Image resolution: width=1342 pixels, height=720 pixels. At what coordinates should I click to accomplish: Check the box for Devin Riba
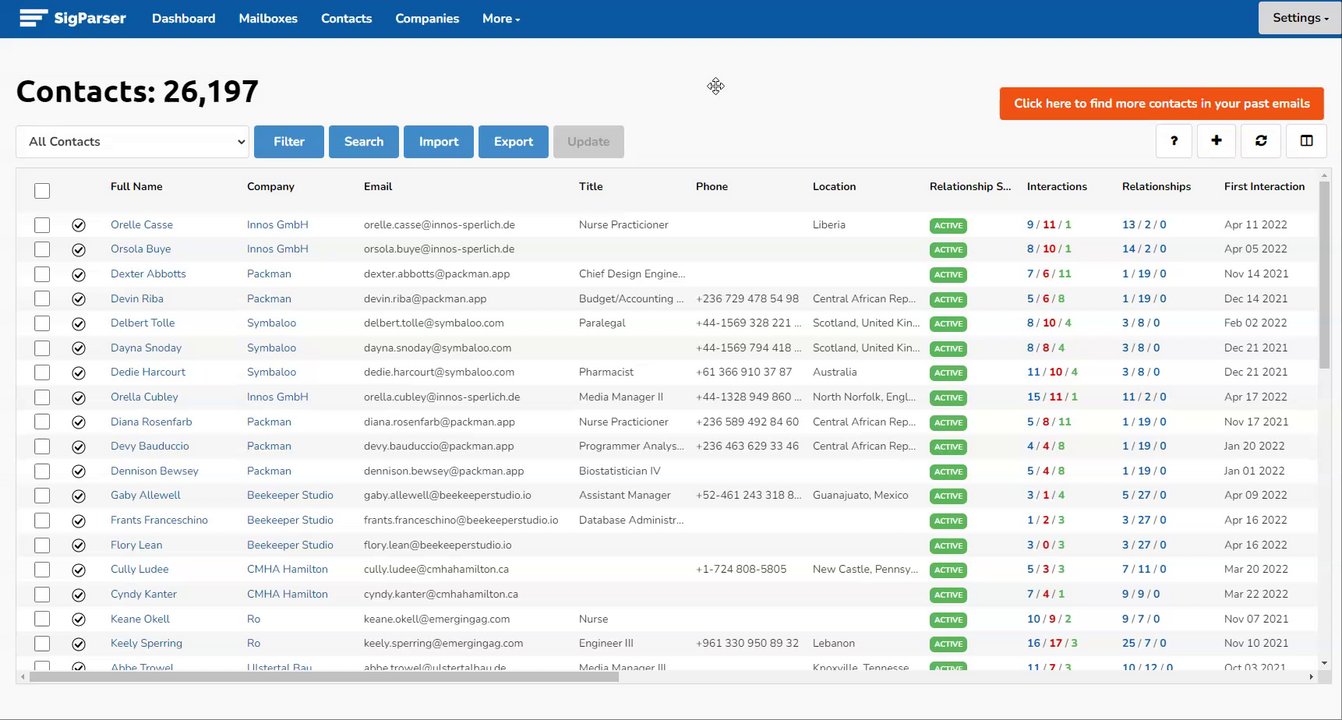coord(42,299)
